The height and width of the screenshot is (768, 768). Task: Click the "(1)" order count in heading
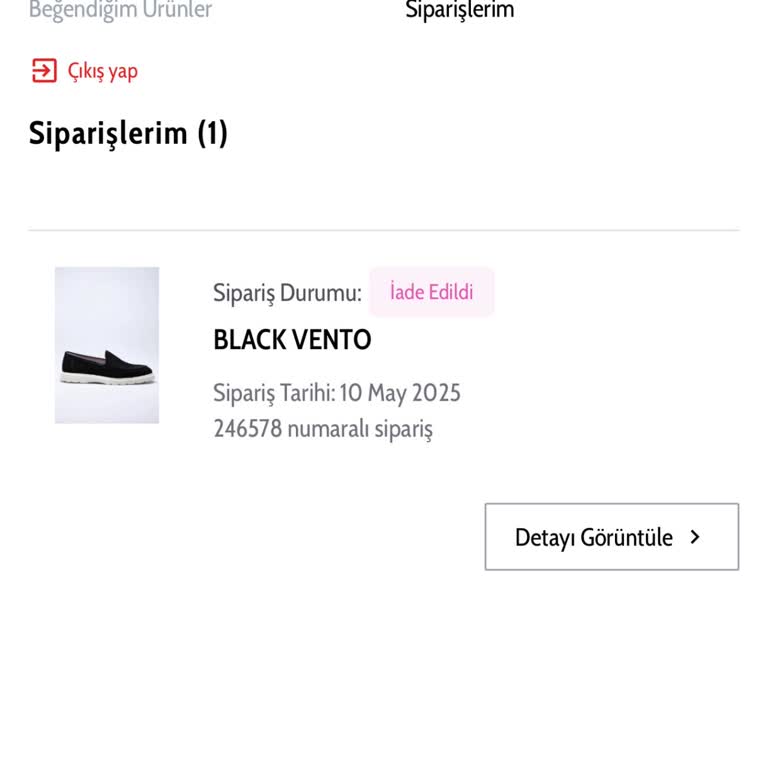coord(212,133)
